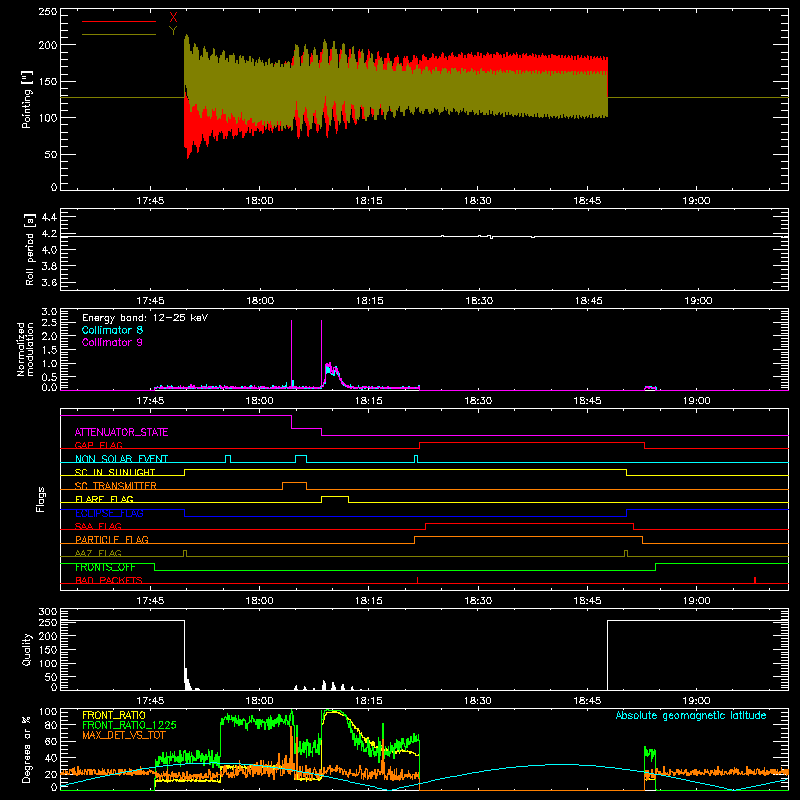Click the A4Z_FLAG label

[98, 554]
